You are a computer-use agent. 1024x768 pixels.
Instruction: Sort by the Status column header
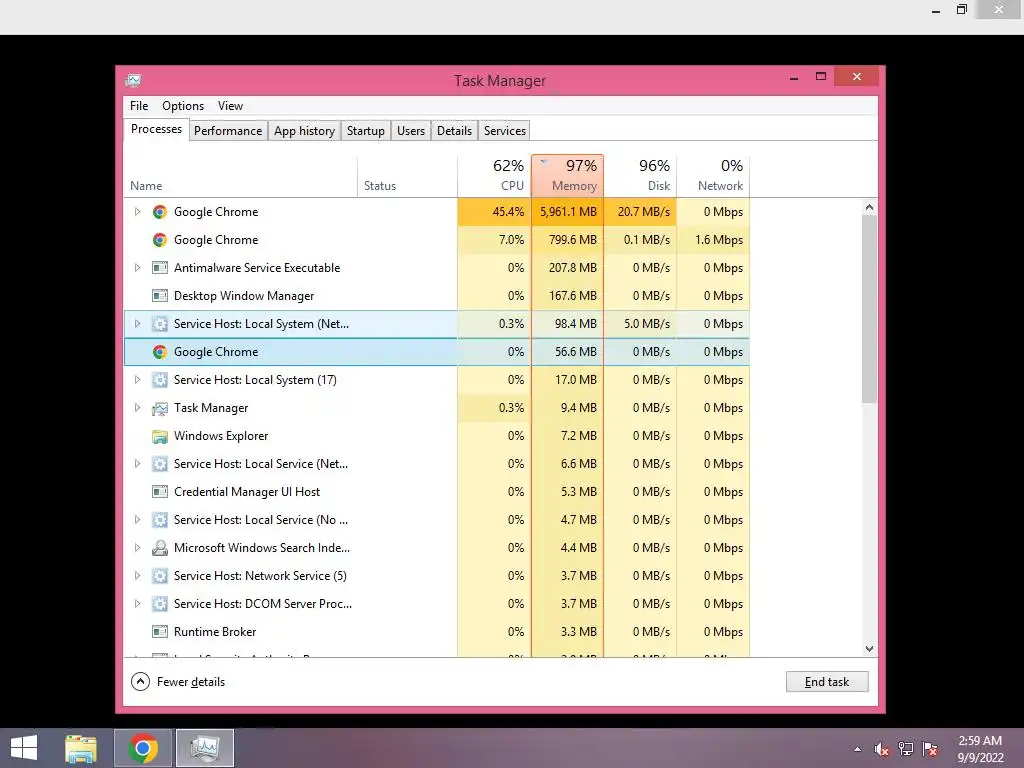coord(408,176)
